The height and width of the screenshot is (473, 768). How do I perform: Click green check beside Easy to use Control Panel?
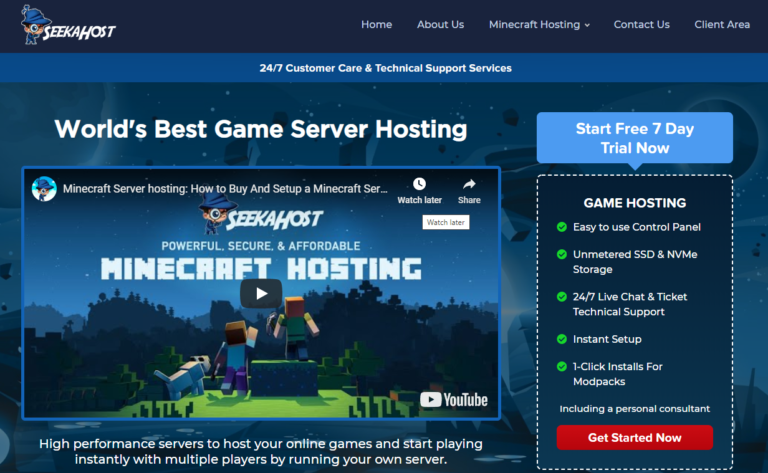561,227
